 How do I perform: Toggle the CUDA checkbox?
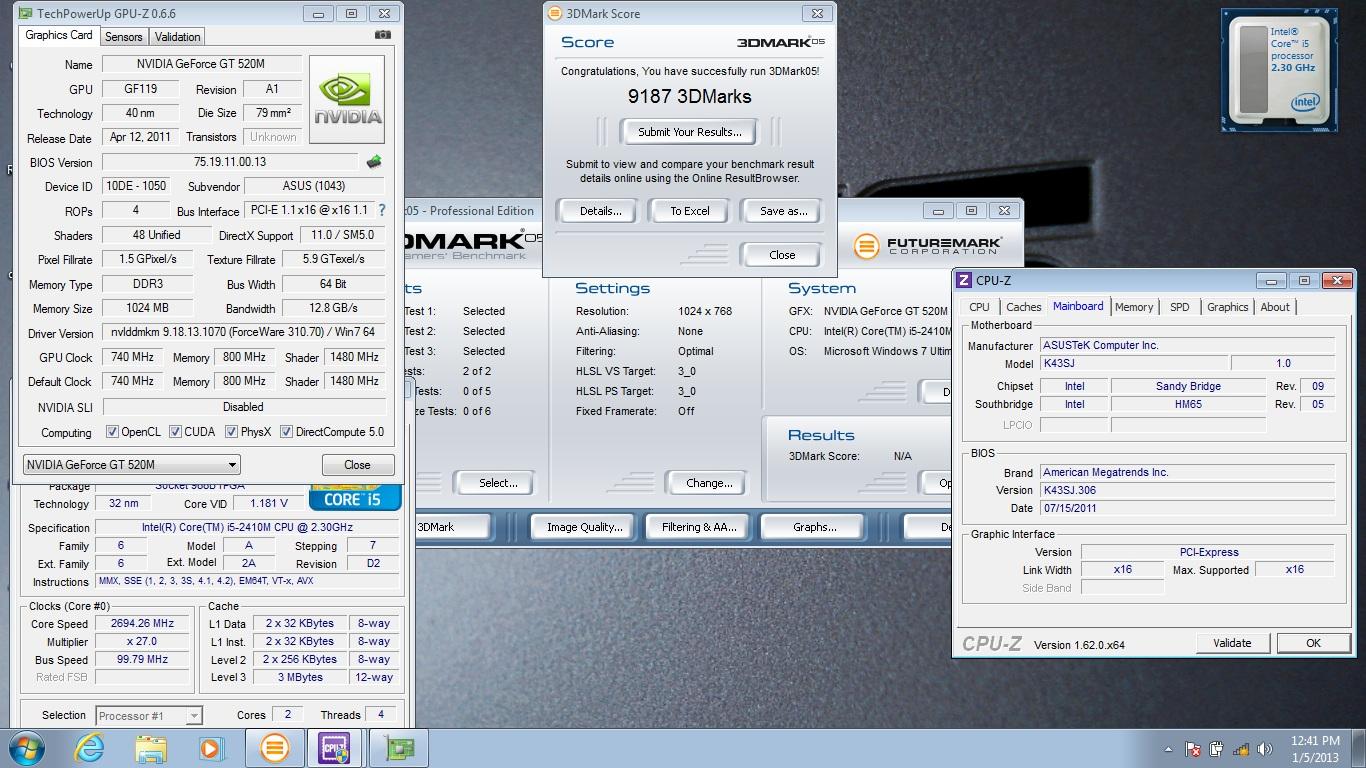click(175, 432)
